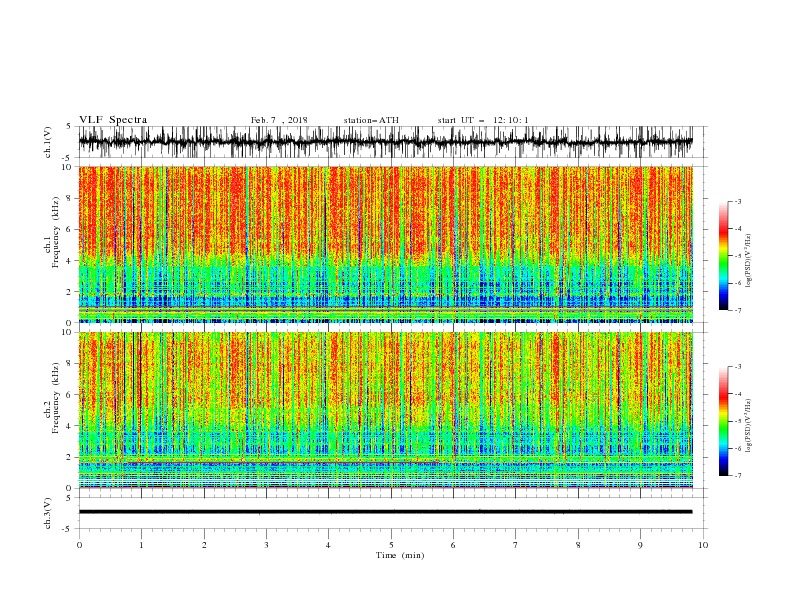Click time axis tick label "1"
Viewport: 792px width, 612px height.
click(141, 545)
